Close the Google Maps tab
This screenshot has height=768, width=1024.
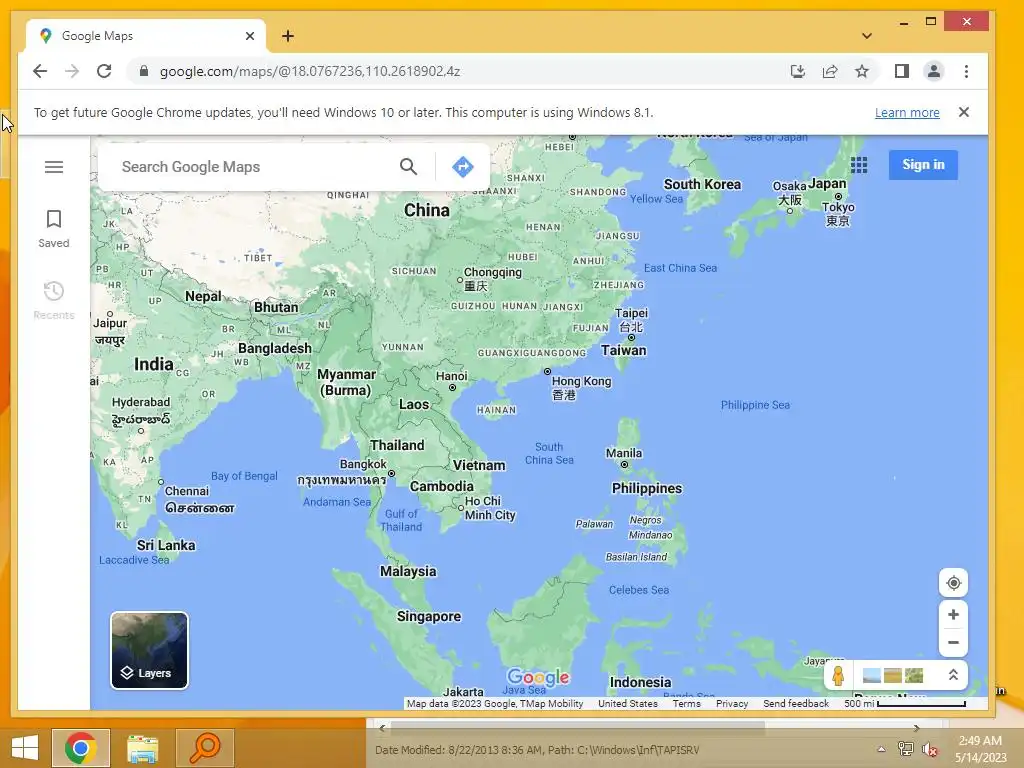(x=249, y=36)
